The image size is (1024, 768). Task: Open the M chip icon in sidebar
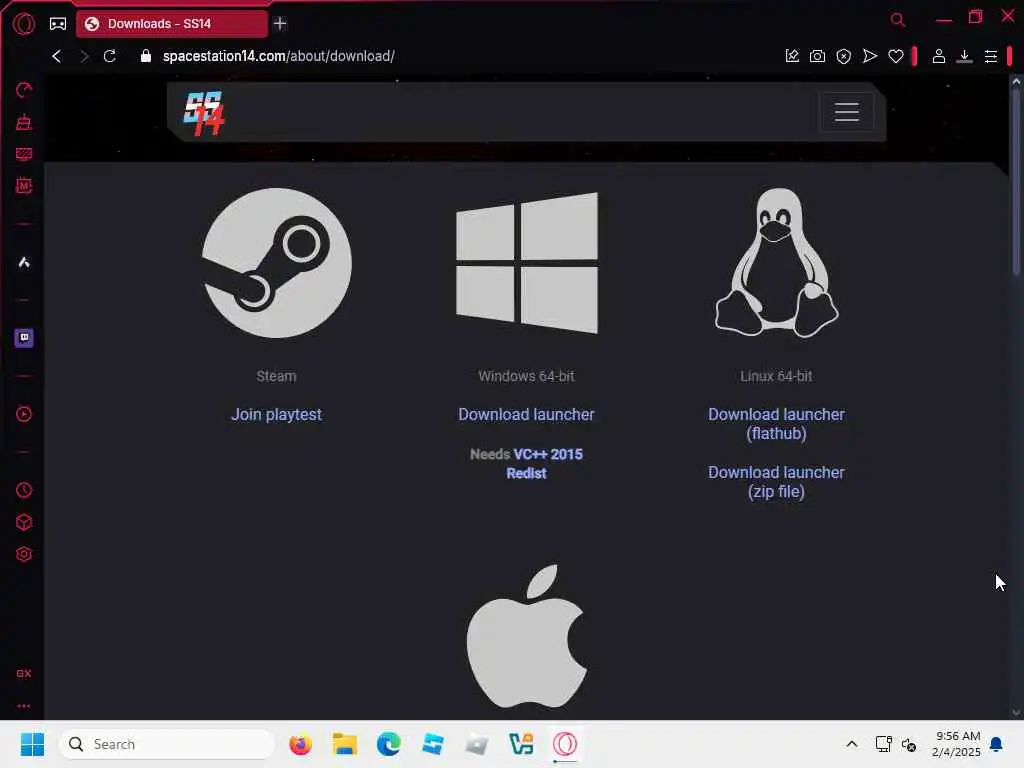(x=24, y=185)
